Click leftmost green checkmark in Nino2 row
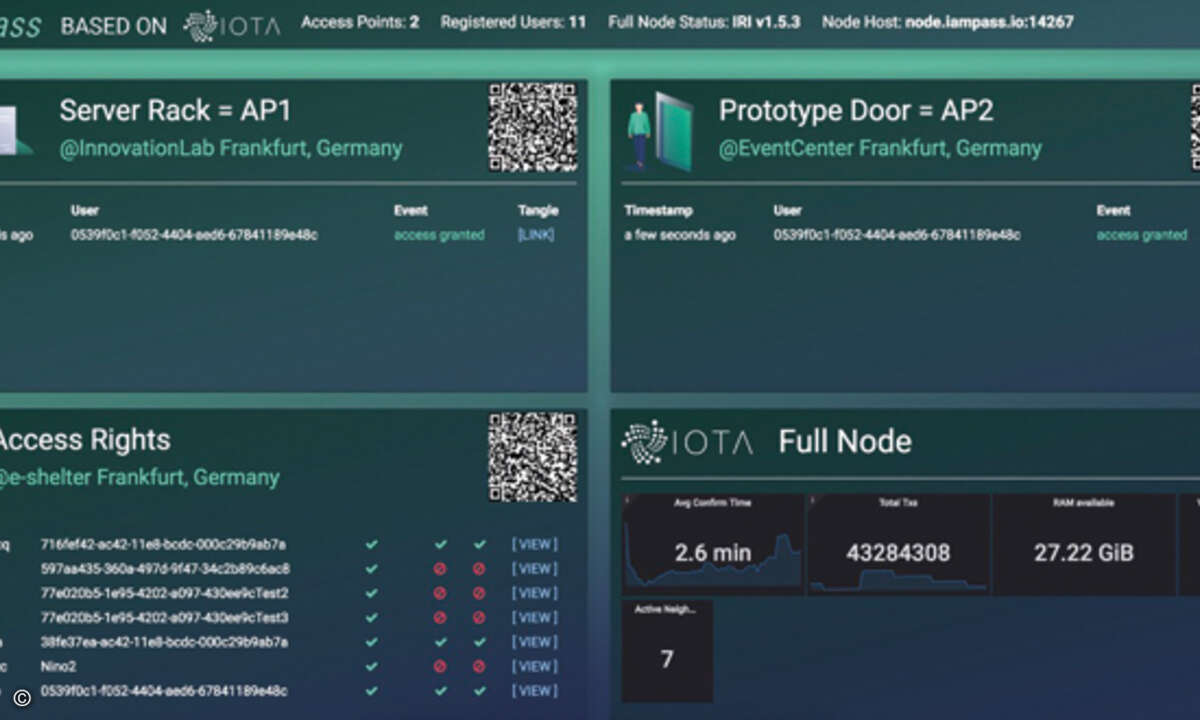 [x=372, y=666]
